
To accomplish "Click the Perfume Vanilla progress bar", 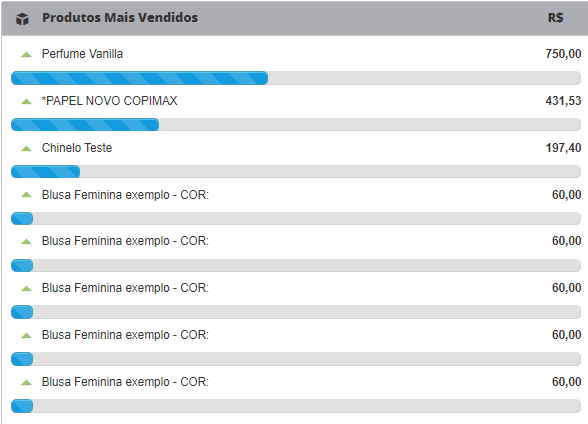I will [x=296, y=78].
